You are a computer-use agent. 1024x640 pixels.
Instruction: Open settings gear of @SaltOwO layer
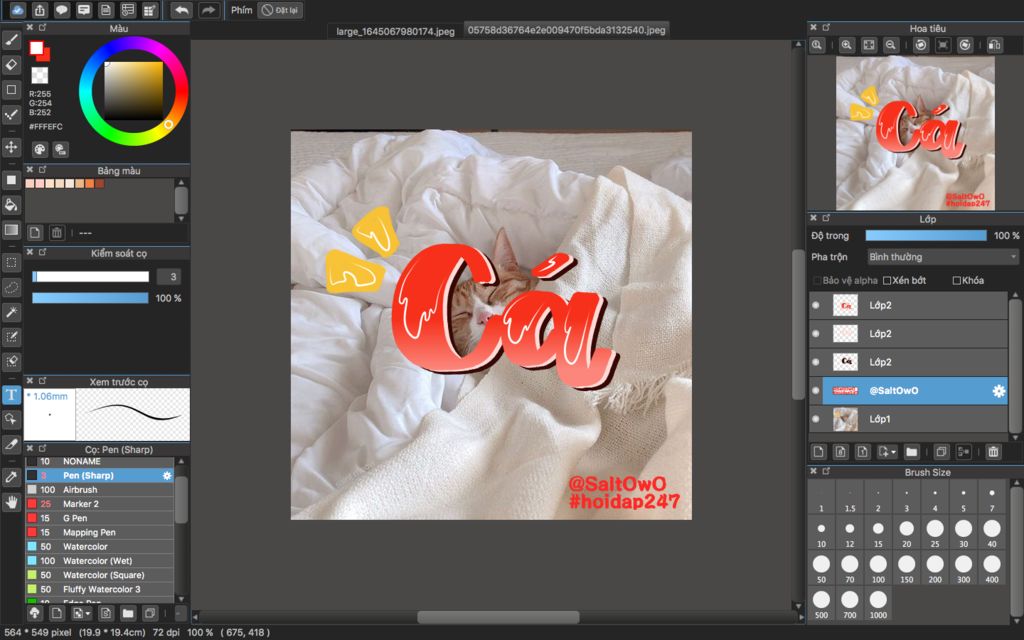point(999,391)
